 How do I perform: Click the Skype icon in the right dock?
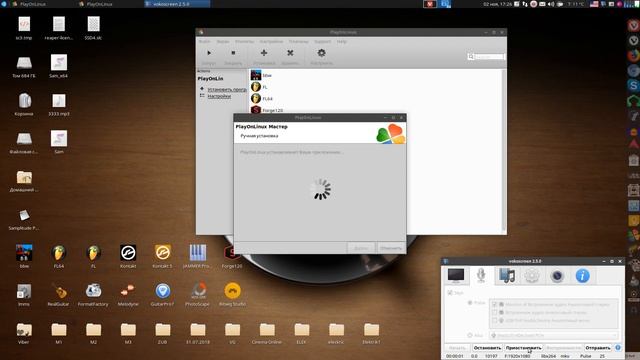633,85
